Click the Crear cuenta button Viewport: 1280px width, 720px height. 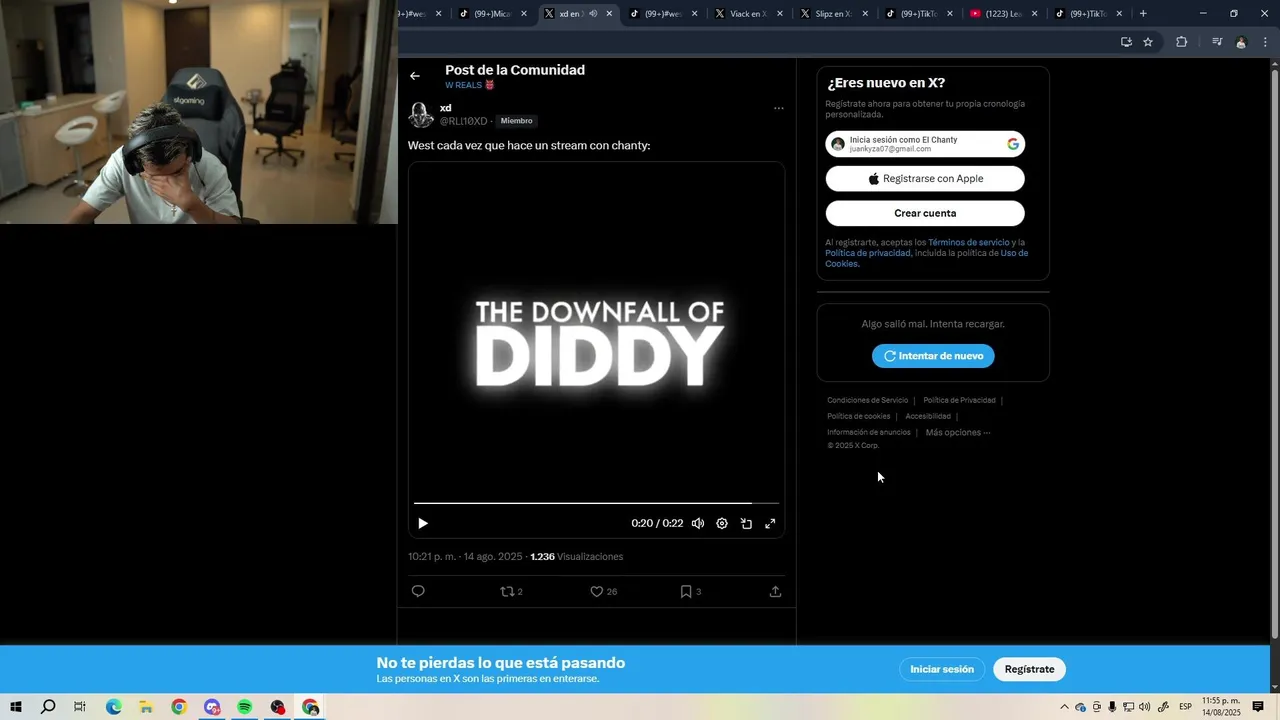pos(925,213)
